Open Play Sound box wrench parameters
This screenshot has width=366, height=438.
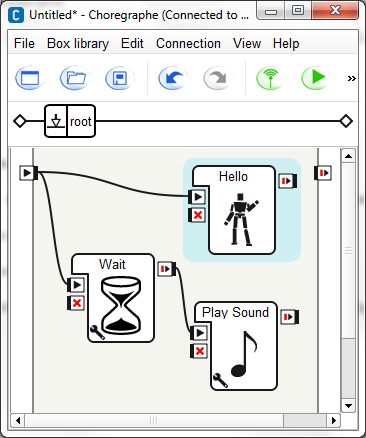click(x=220, y=380)
